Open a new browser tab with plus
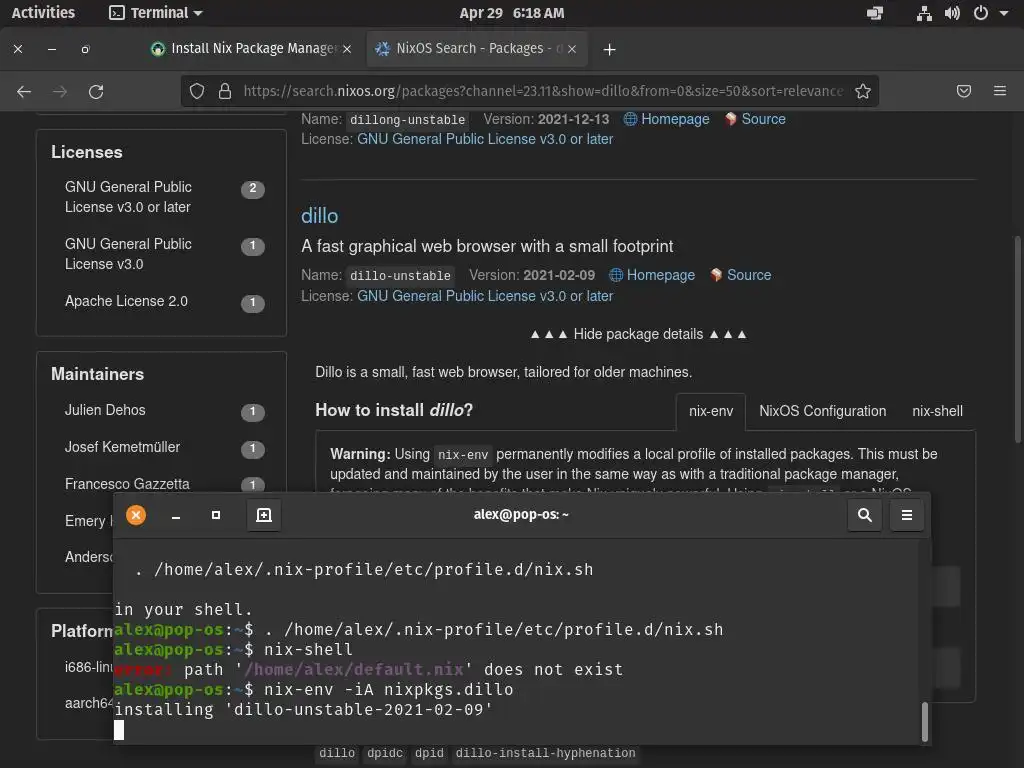Image resolution: width=1024 pixels, height=768 pixels. pyautogui.click(x=609, y=50)
